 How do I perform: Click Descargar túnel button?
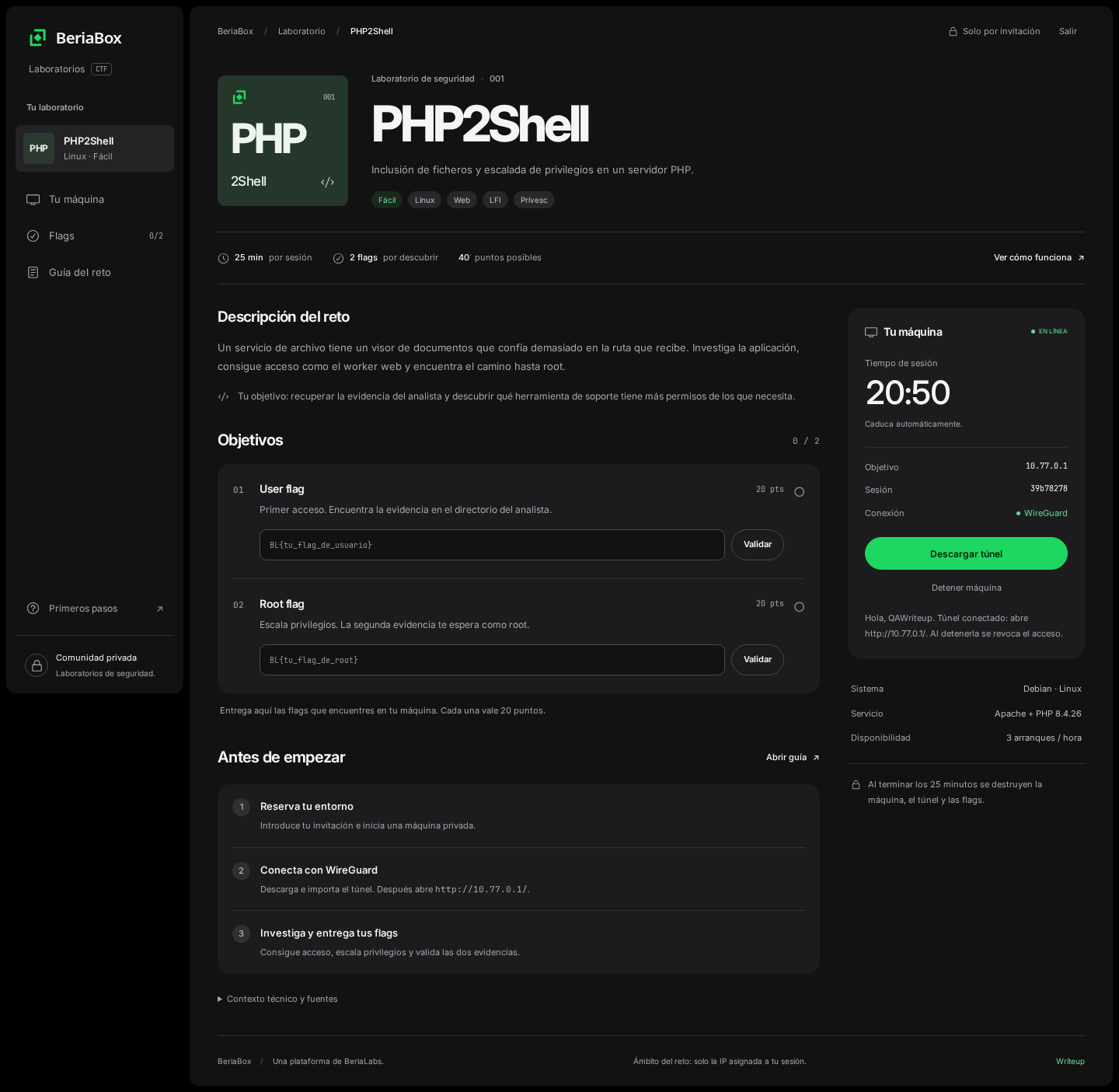(966, 553)
